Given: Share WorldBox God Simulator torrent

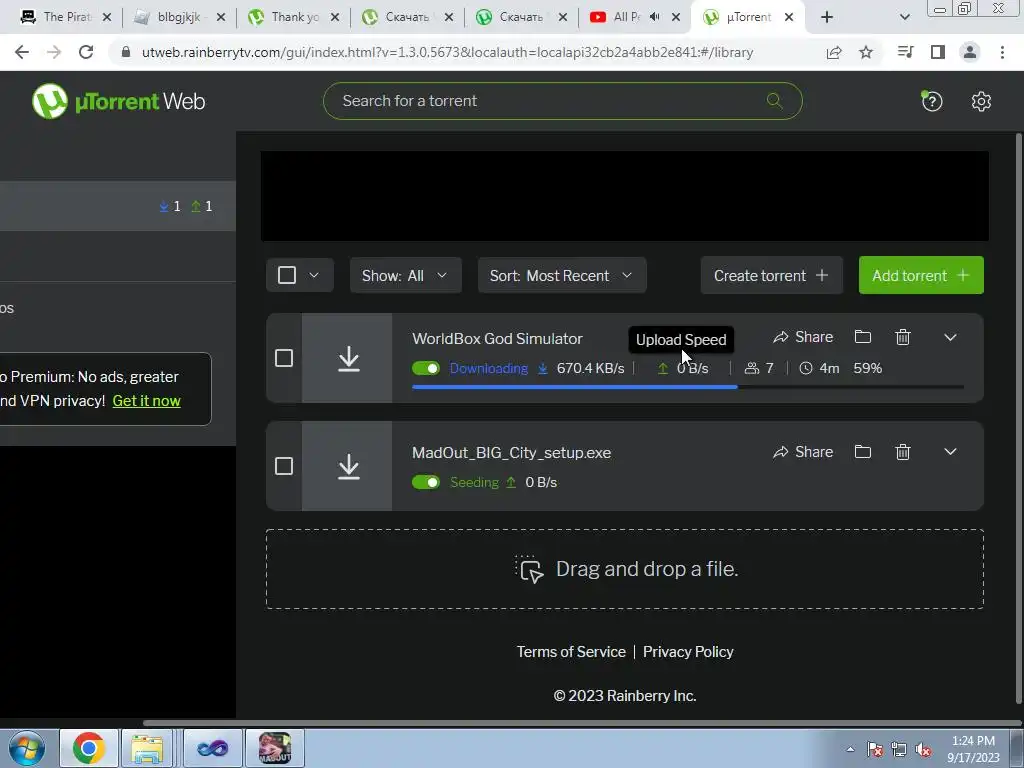Looking at the screenshot, I should (803, 337).
